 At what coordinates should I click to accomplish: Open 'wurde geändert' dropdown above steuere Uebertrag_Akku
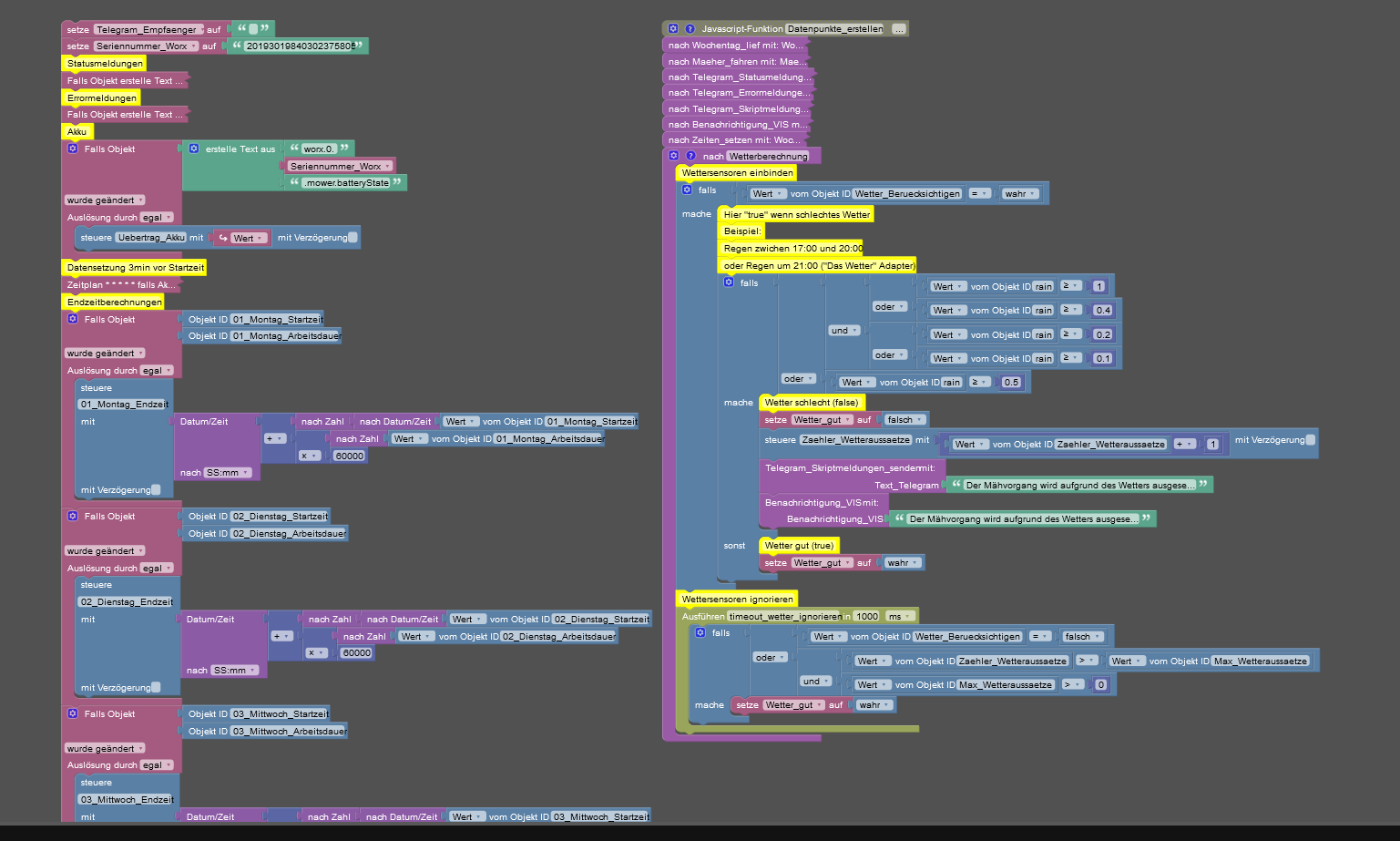pyautogui.click(x=106, y=200)
